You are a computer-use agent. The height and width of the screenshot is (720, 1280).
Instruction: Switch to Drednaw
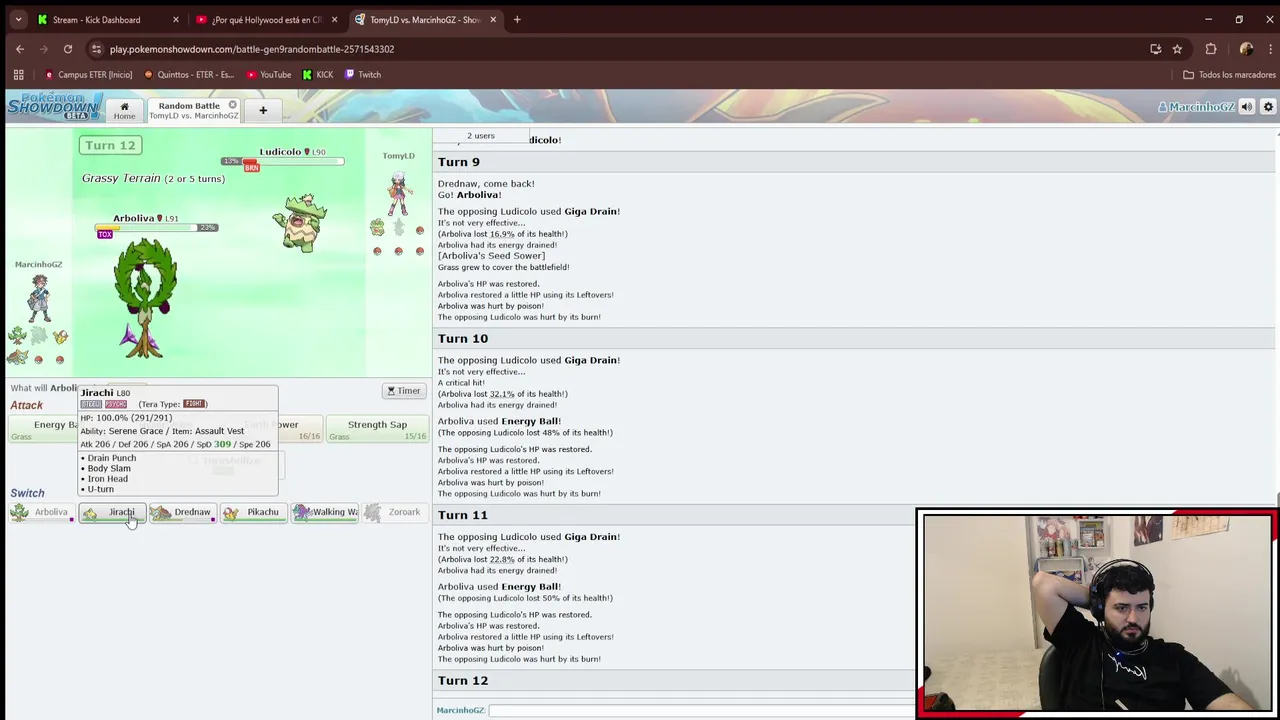183,512
